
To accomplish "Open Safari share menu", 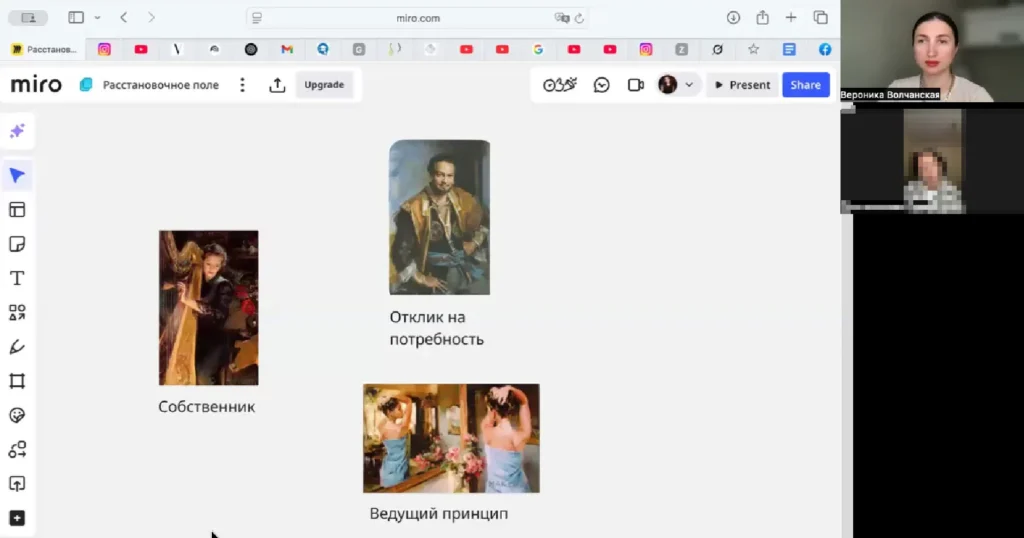I will pyautogui.click(x=762, y=18).
